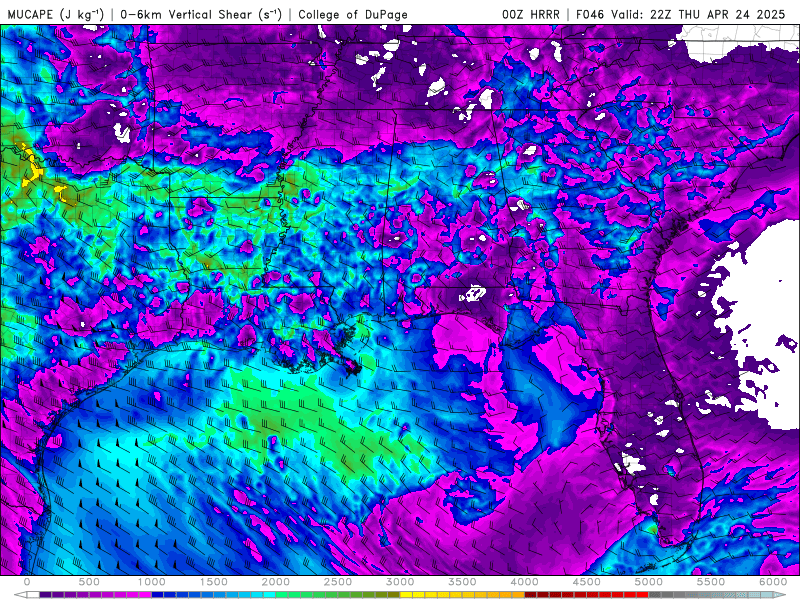
Task: Click the first dark blue swatch below 1000
Action: (x=158, y=594)
